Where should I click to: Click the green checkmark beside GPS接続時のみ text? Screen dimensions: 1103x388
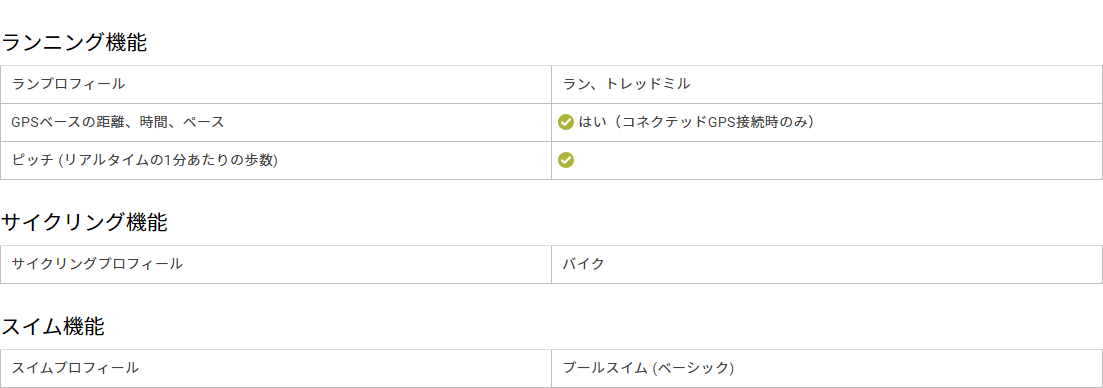(566, 122)
